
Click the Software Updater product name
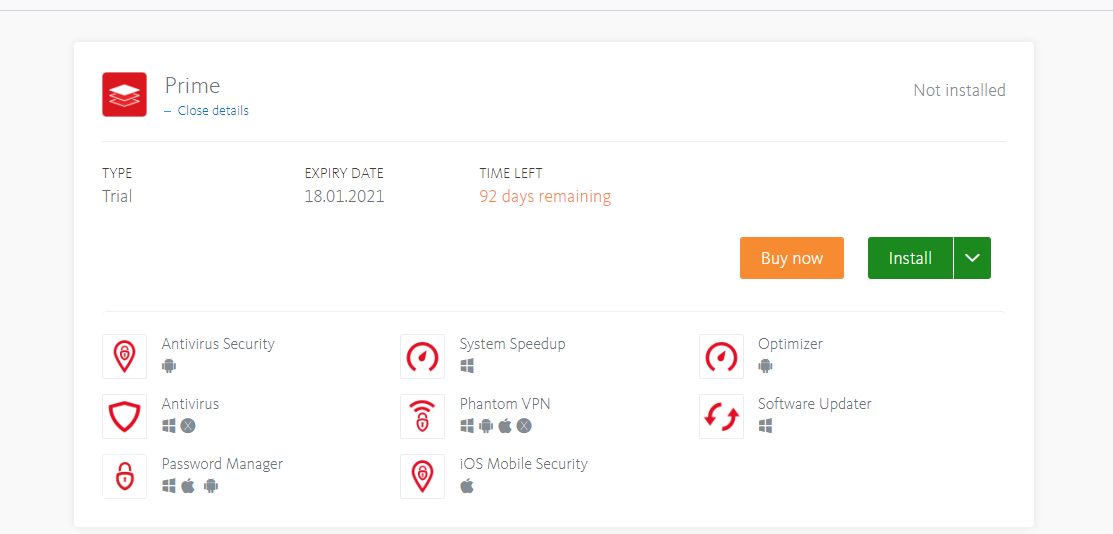[814, 404]
